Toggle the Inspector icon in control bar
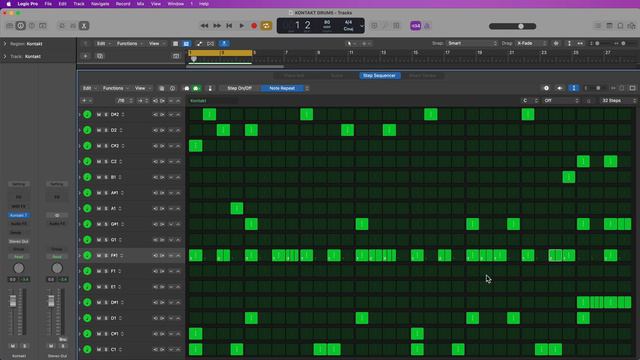 point(20,26)
